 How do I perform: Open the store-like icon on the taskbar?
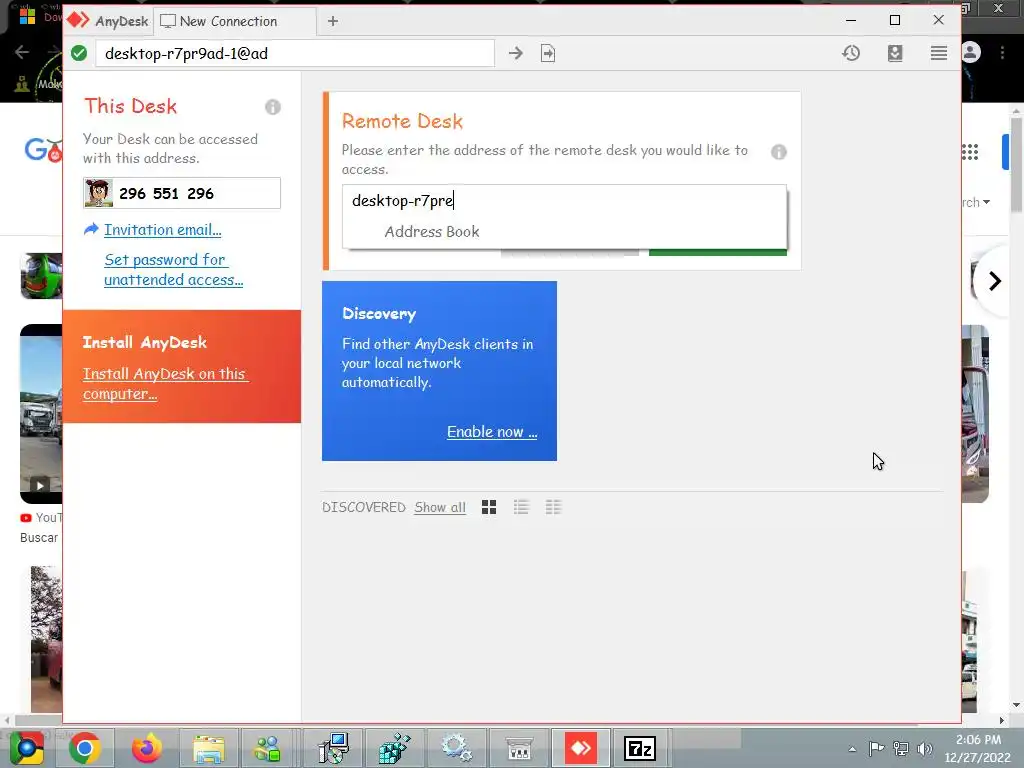[519, 748]
